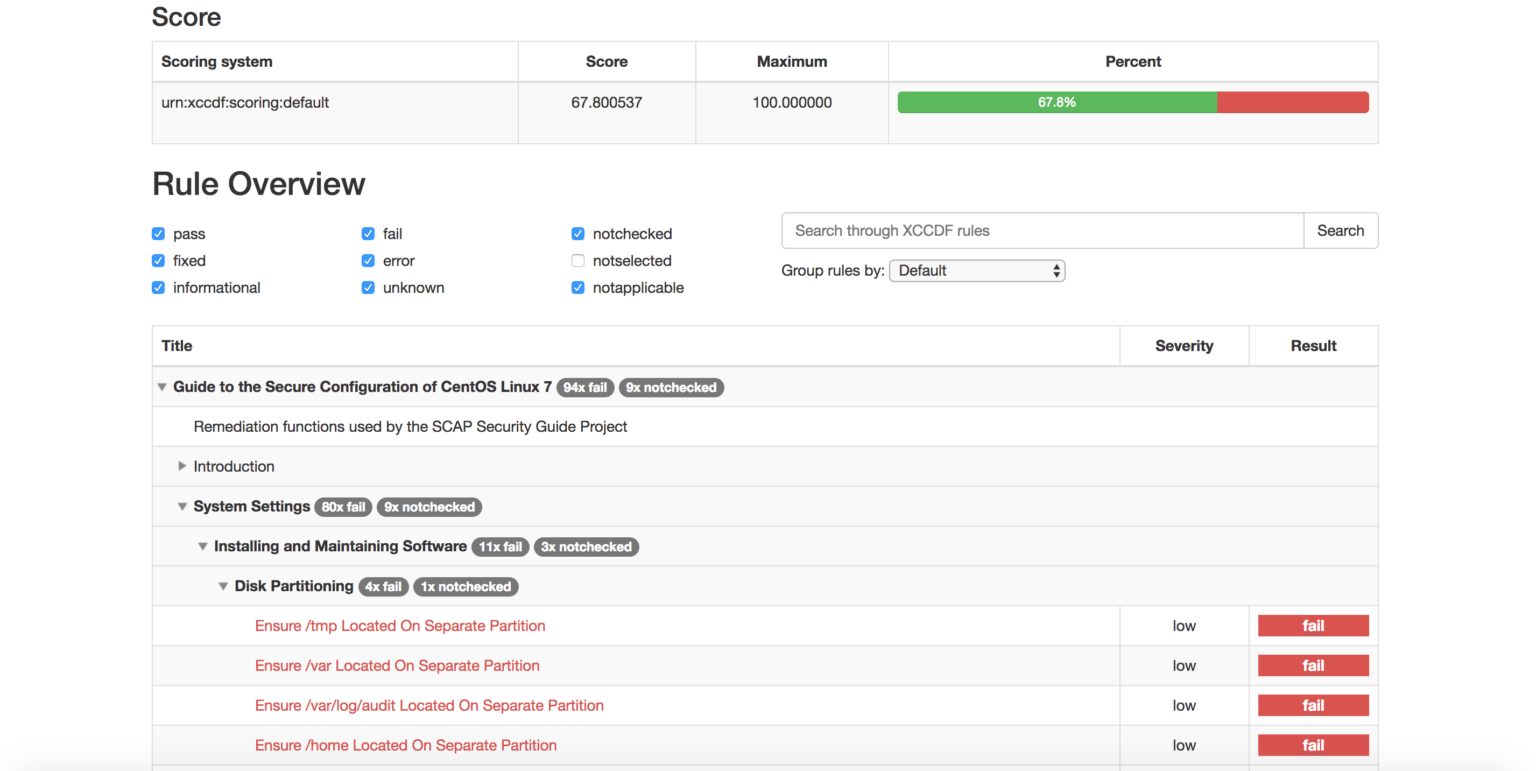Open Ensure /var/log/audit Separate Partition rule

429,706
